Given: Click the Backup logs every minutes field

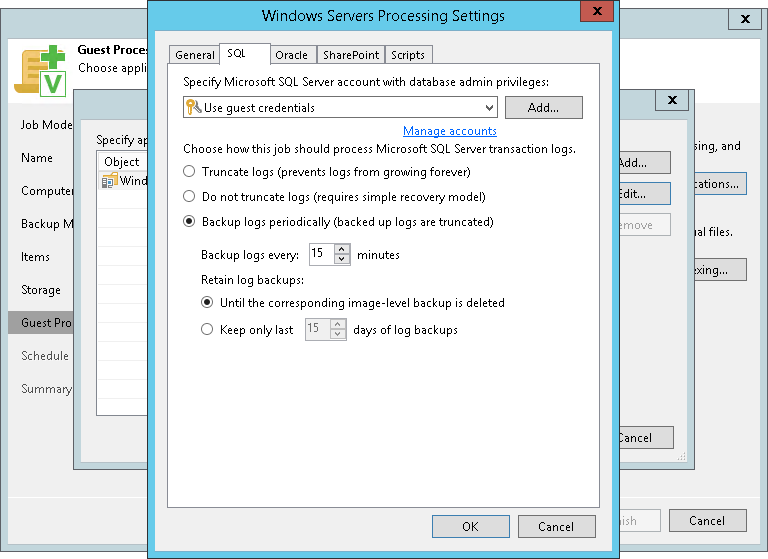Looking at the screenshot, I should tap(322, 254).
